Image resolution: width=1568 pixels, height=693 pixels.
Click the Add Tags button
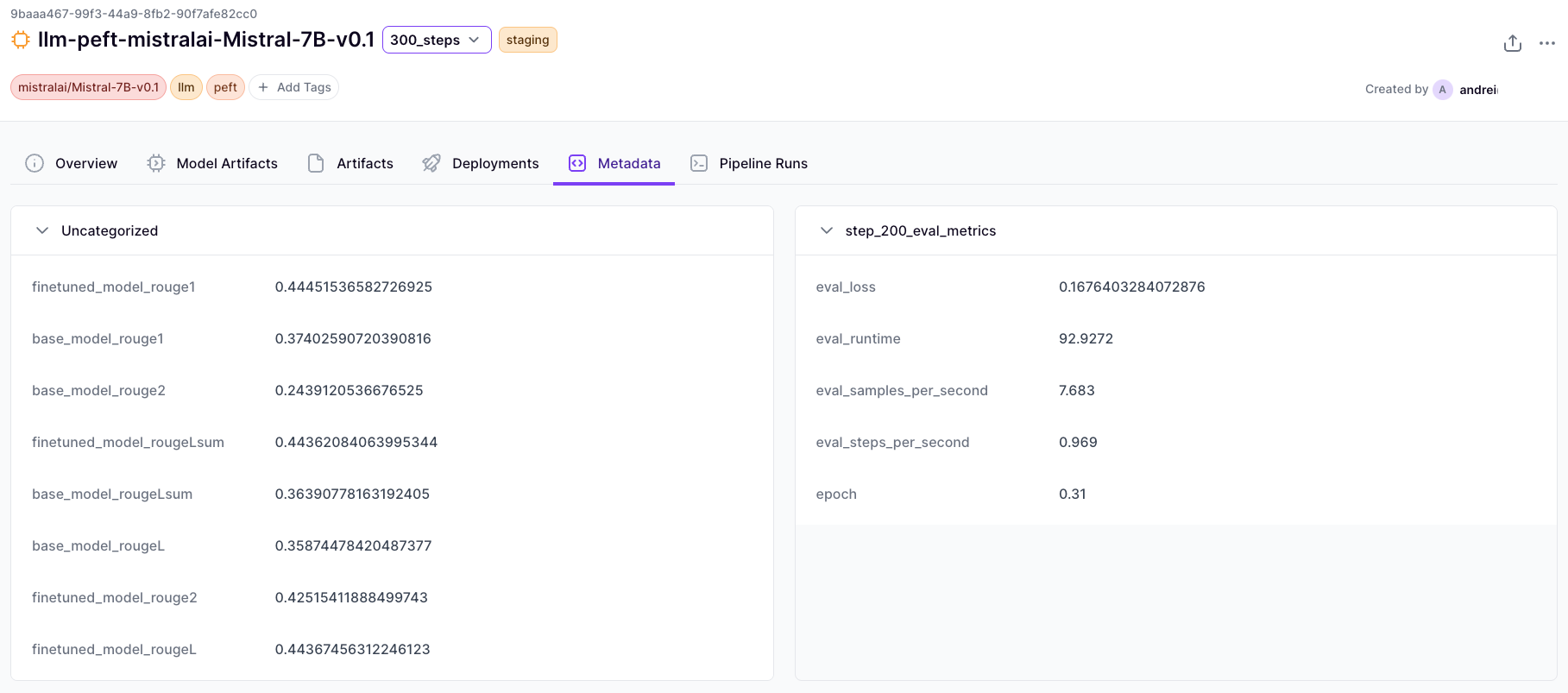tap(293, 87)
